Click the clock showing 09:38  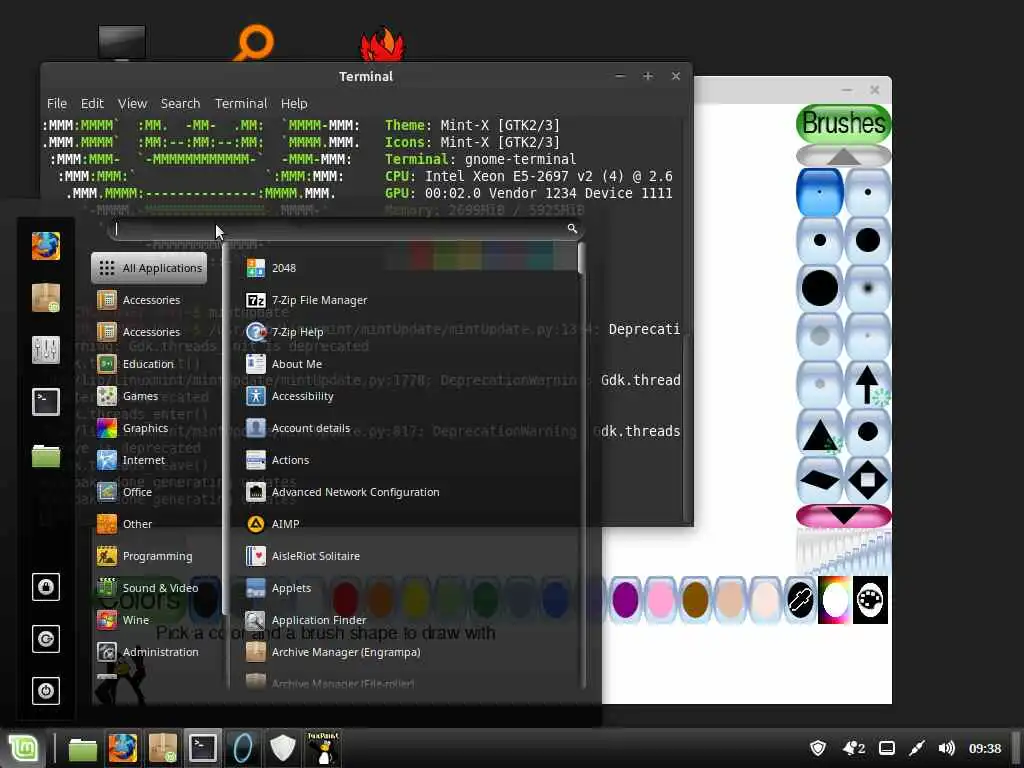[x=985, y=748]
